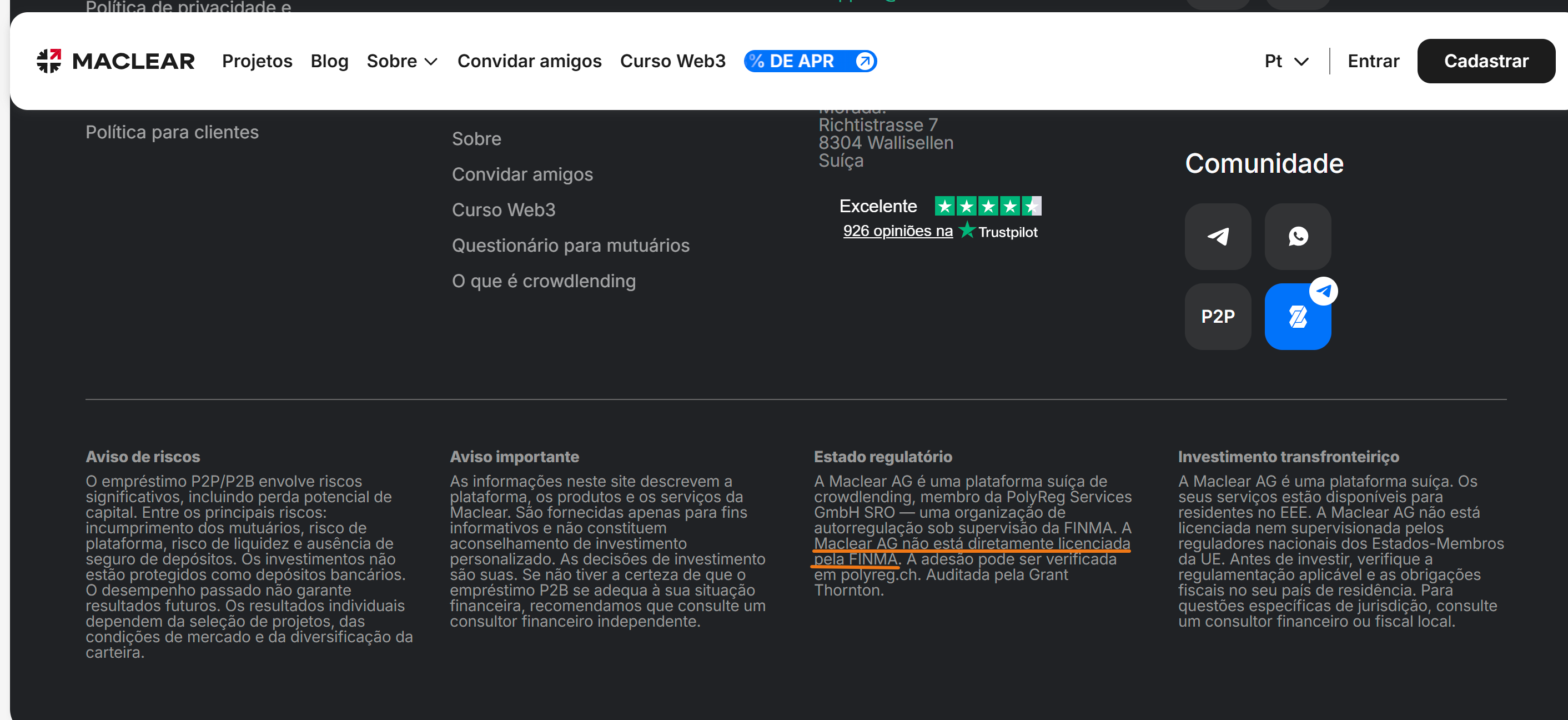Open the Sobre footer link
Image resolution: width=1568 pixels, height=720 pixels.
tap(476, 138)
